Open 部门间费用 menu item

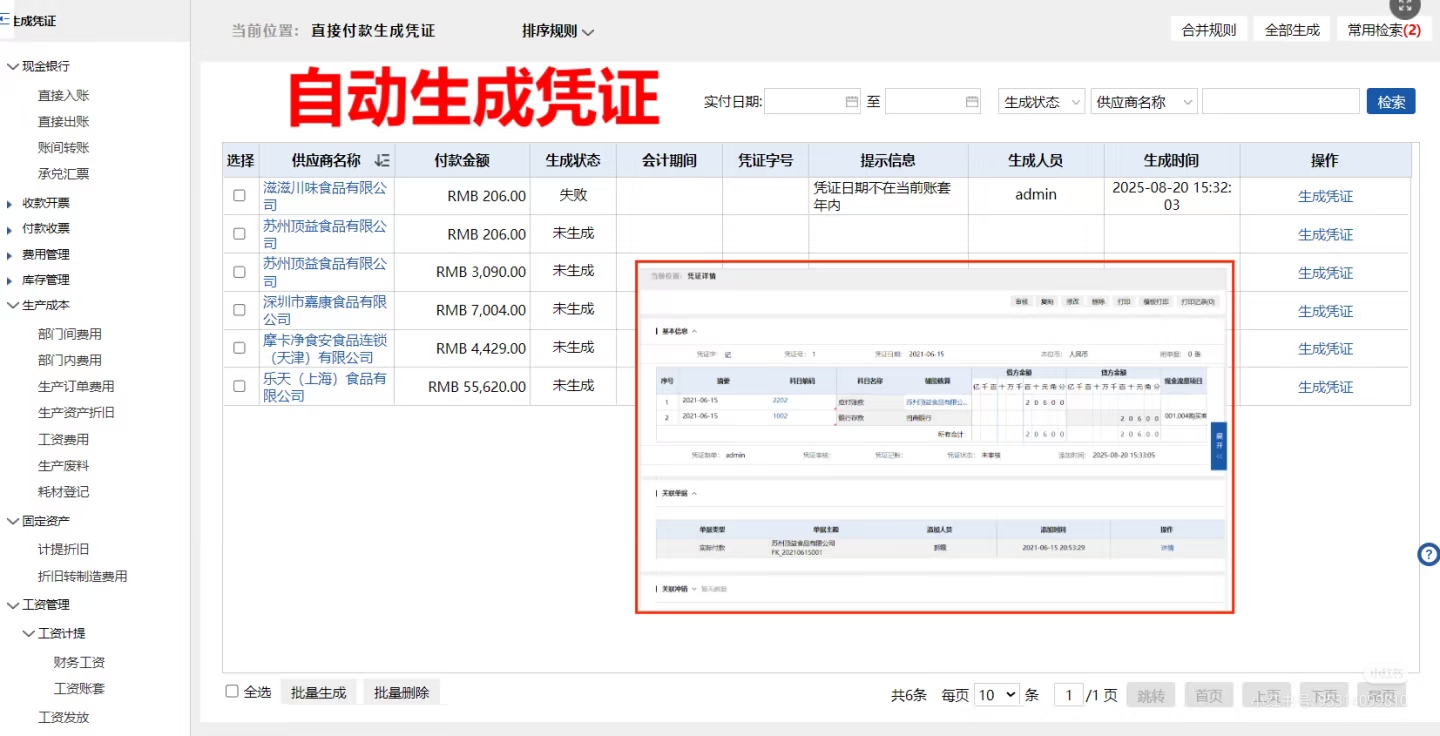[x=70, y=334]
